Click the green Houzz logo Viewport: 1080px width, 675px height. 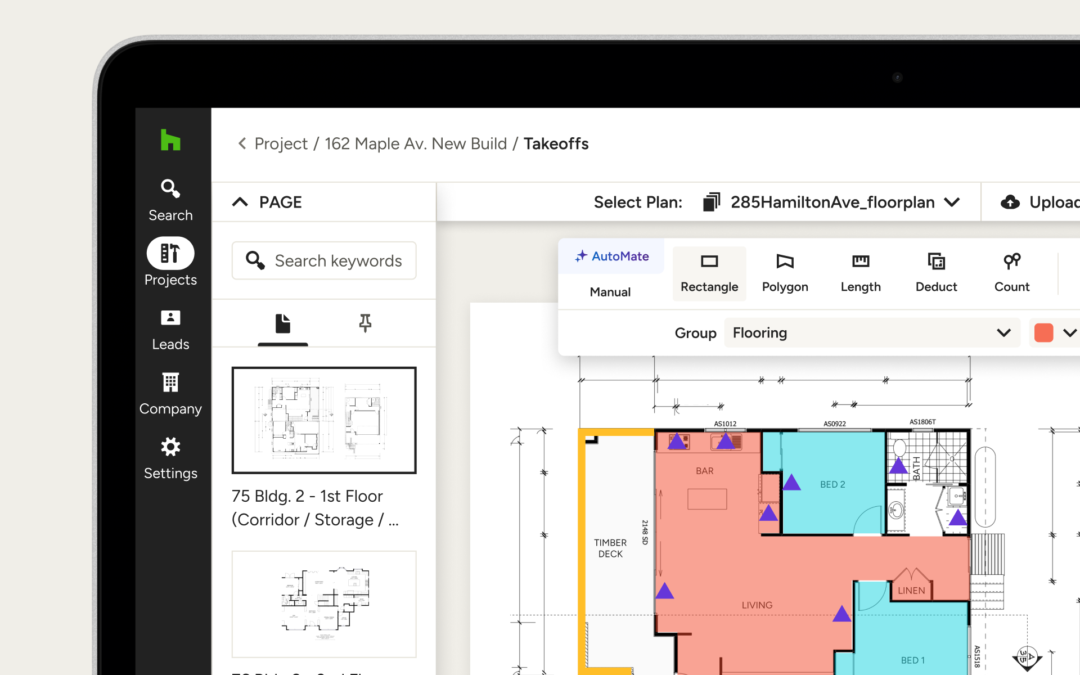coord(170,140)
